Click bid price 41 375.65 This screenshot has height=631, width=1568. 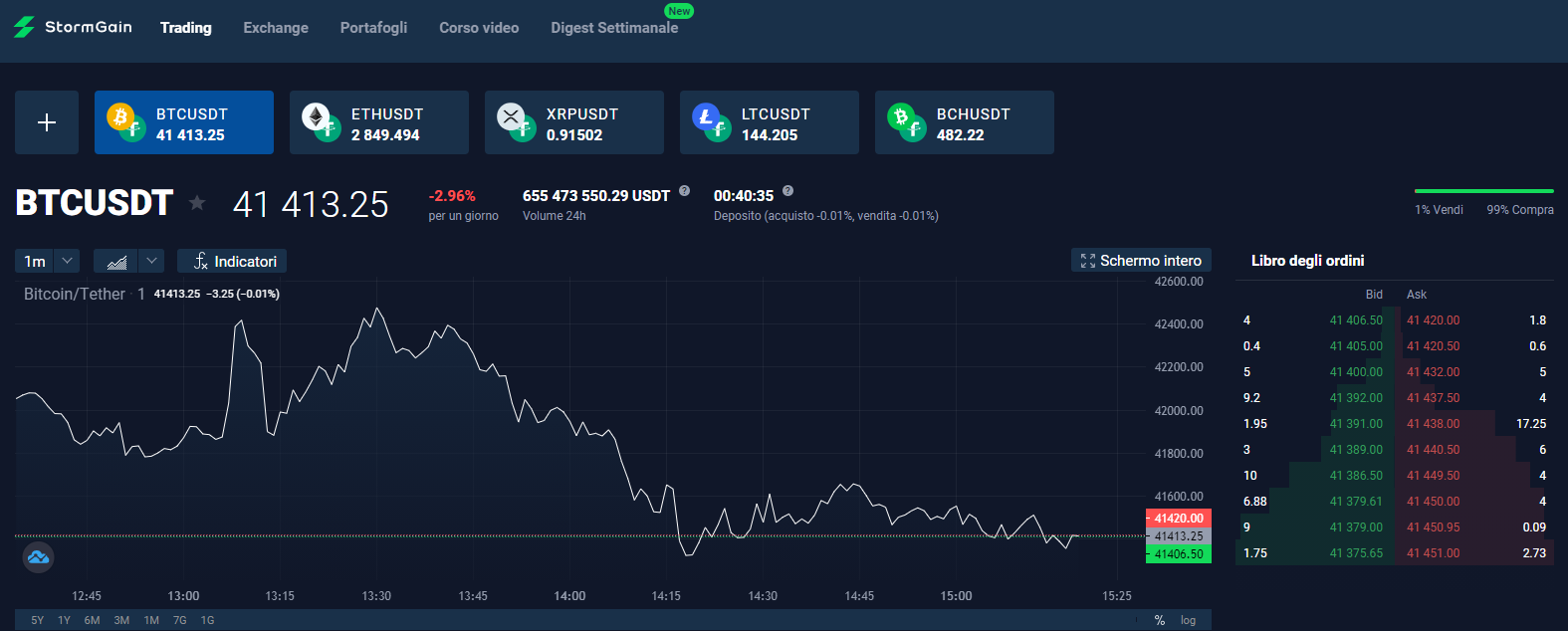tap(1356, 553)
